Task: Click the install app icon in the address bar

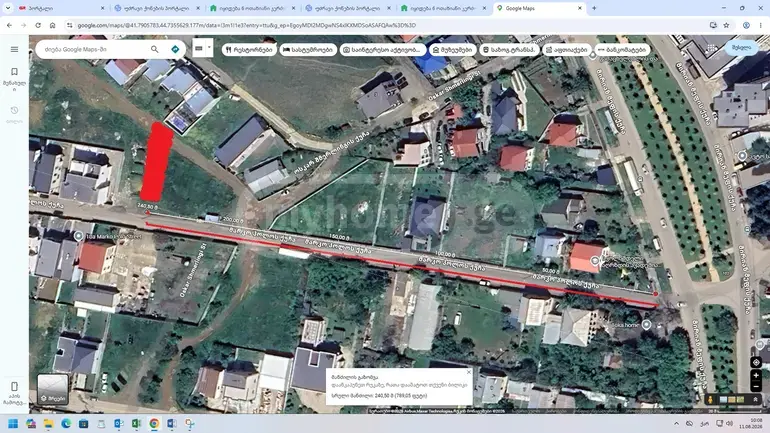Action: 713,25
